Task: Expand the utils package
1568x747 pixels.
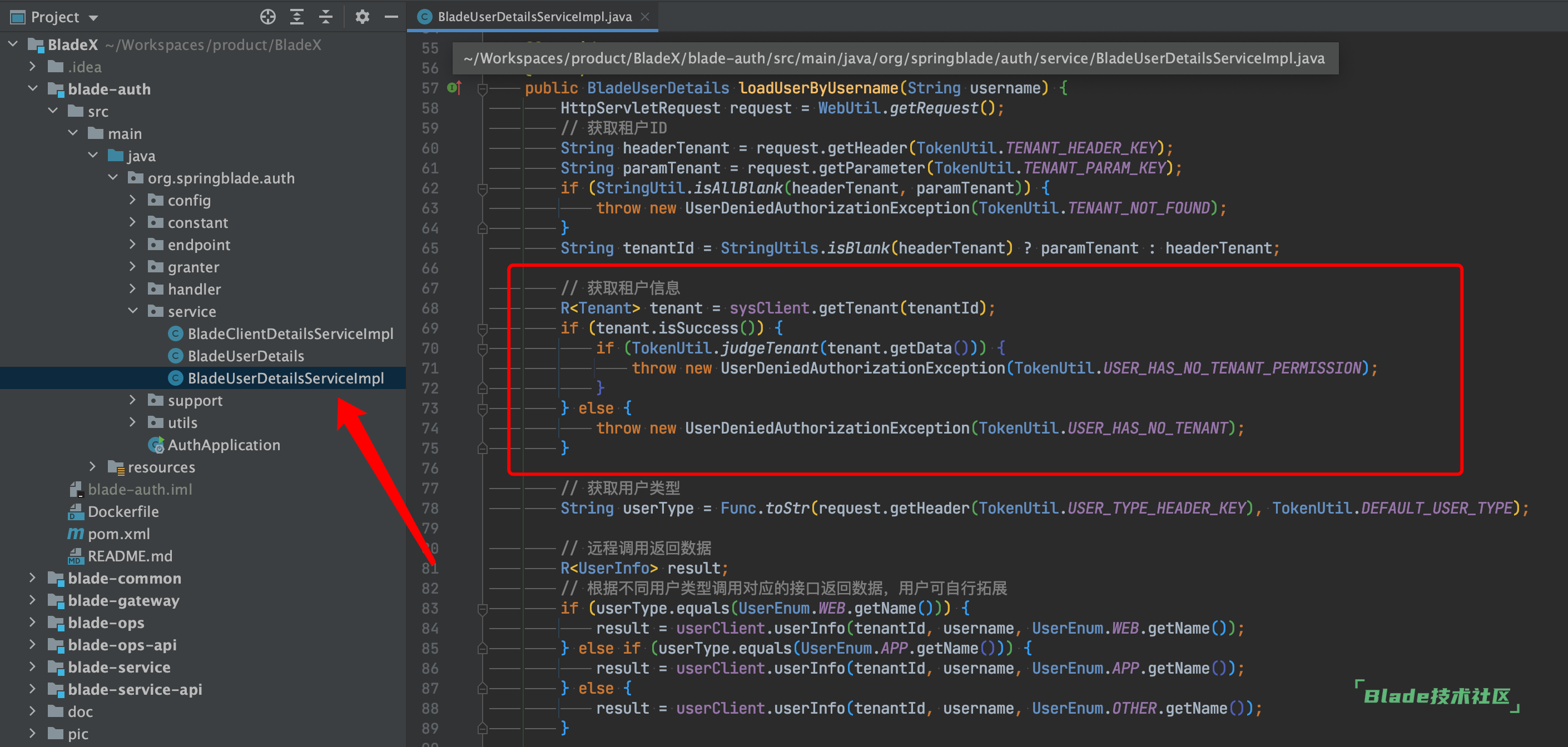Action: 133,422
